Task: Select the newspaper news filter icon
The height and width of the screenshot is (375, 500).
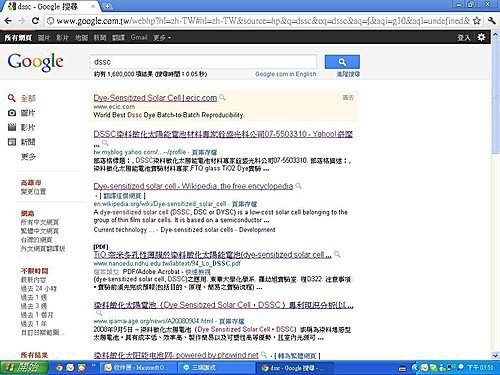Action: [12, 142]
